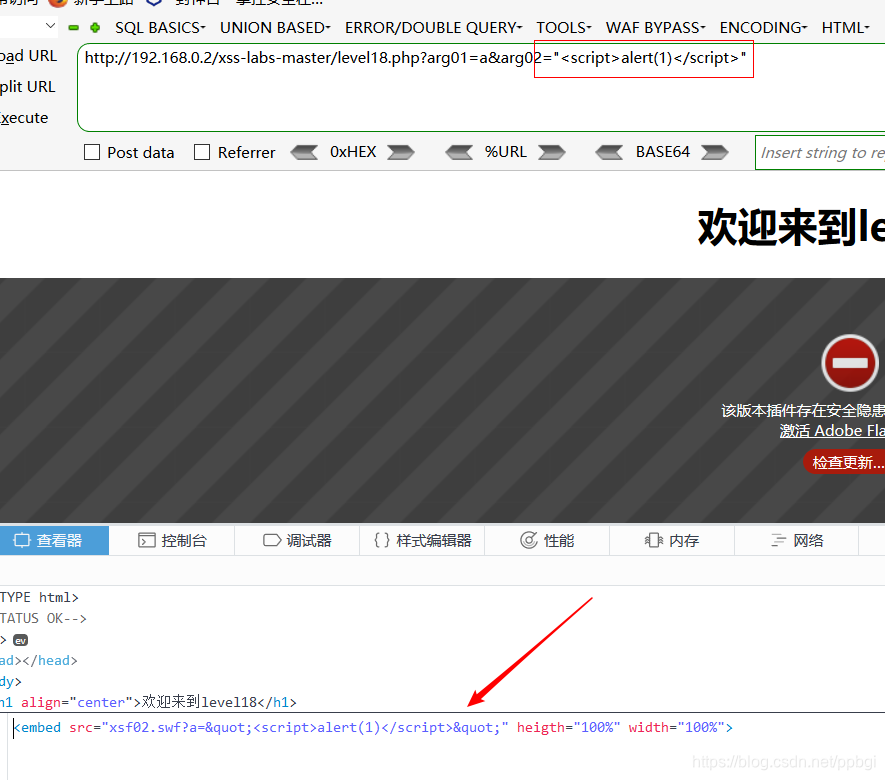This screenshot has width=885, height=780.
Task: Open the ENCODING dropdown
Action: pos(762,27)
